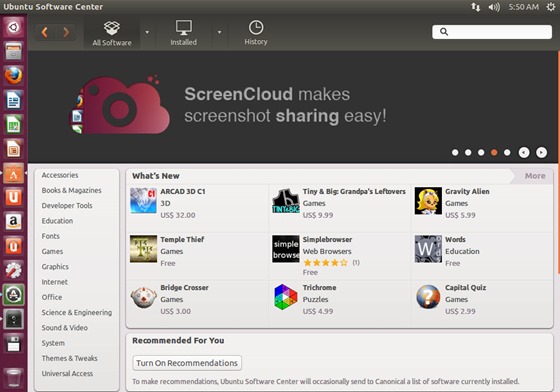
Task: Open the All Software view
Action: [112, 33]
